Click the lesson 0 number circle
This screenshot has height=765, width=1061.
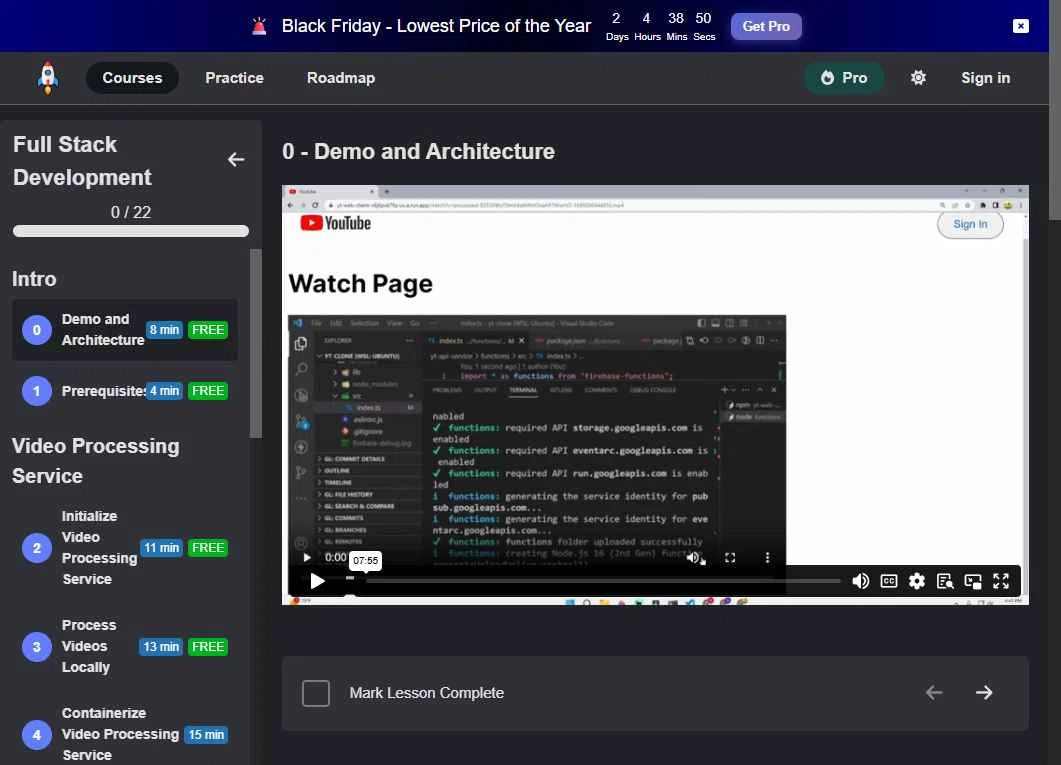[x=37, y=330]
